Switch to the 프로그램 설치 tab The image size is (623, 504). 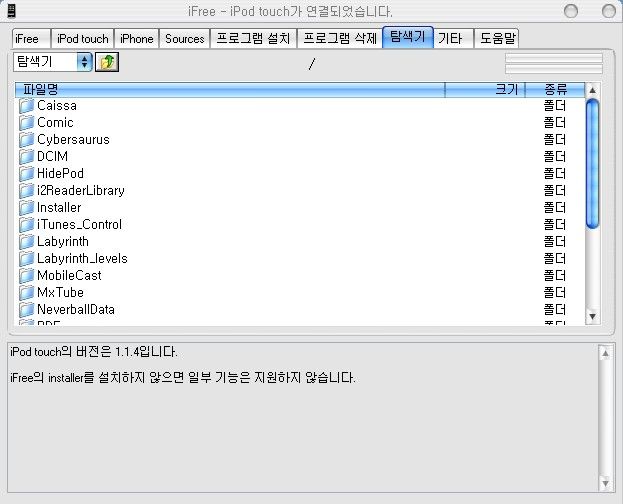[x=253, y=39]
